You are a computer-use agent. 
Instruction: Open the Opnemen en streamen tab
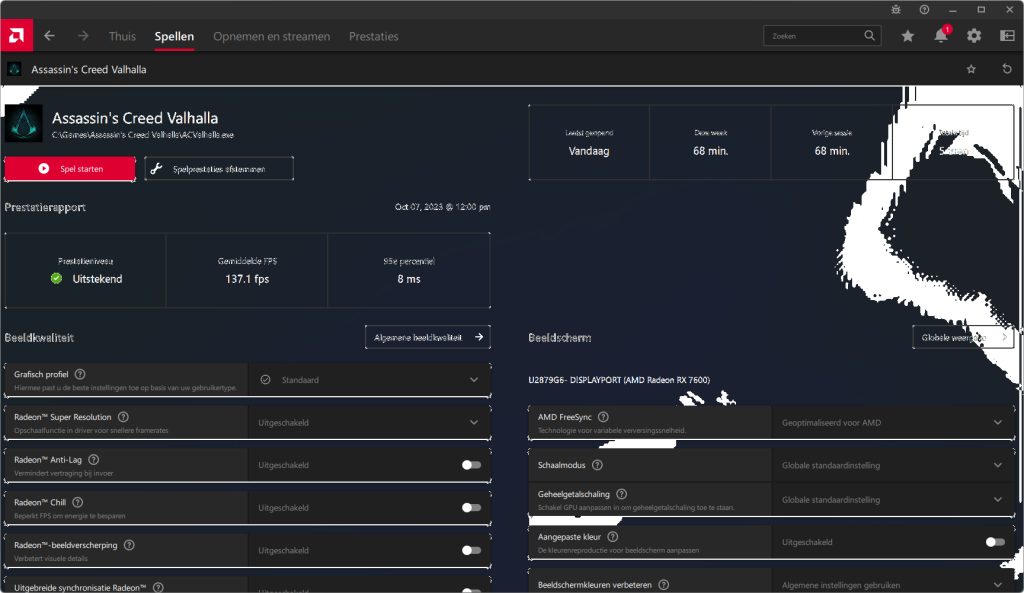coord(271,36)
